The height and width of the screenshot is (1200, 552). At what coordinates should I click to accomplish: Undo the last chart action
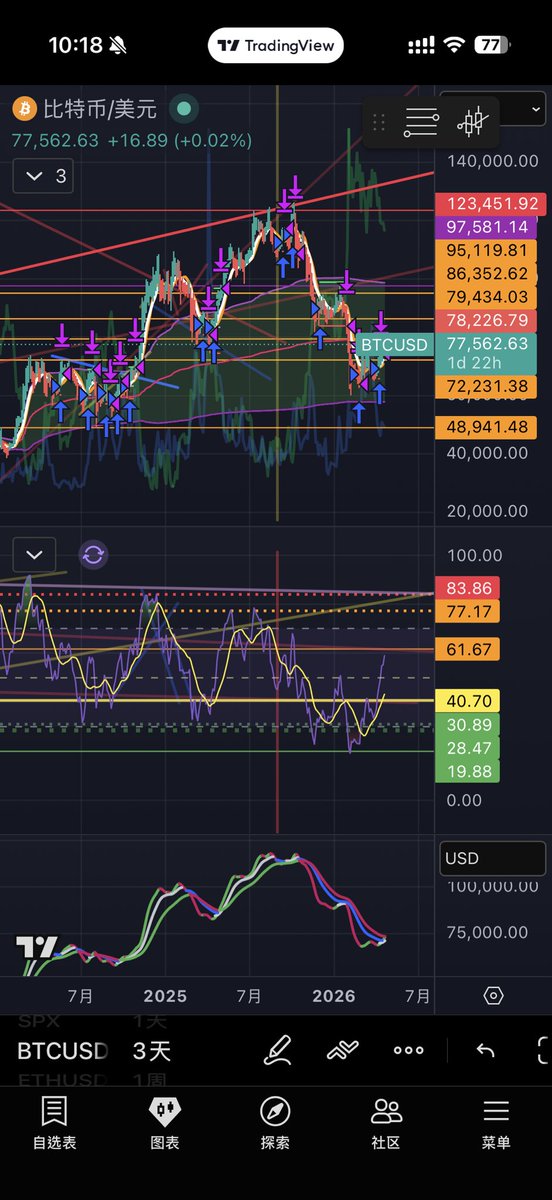[x=485, y=1050]
